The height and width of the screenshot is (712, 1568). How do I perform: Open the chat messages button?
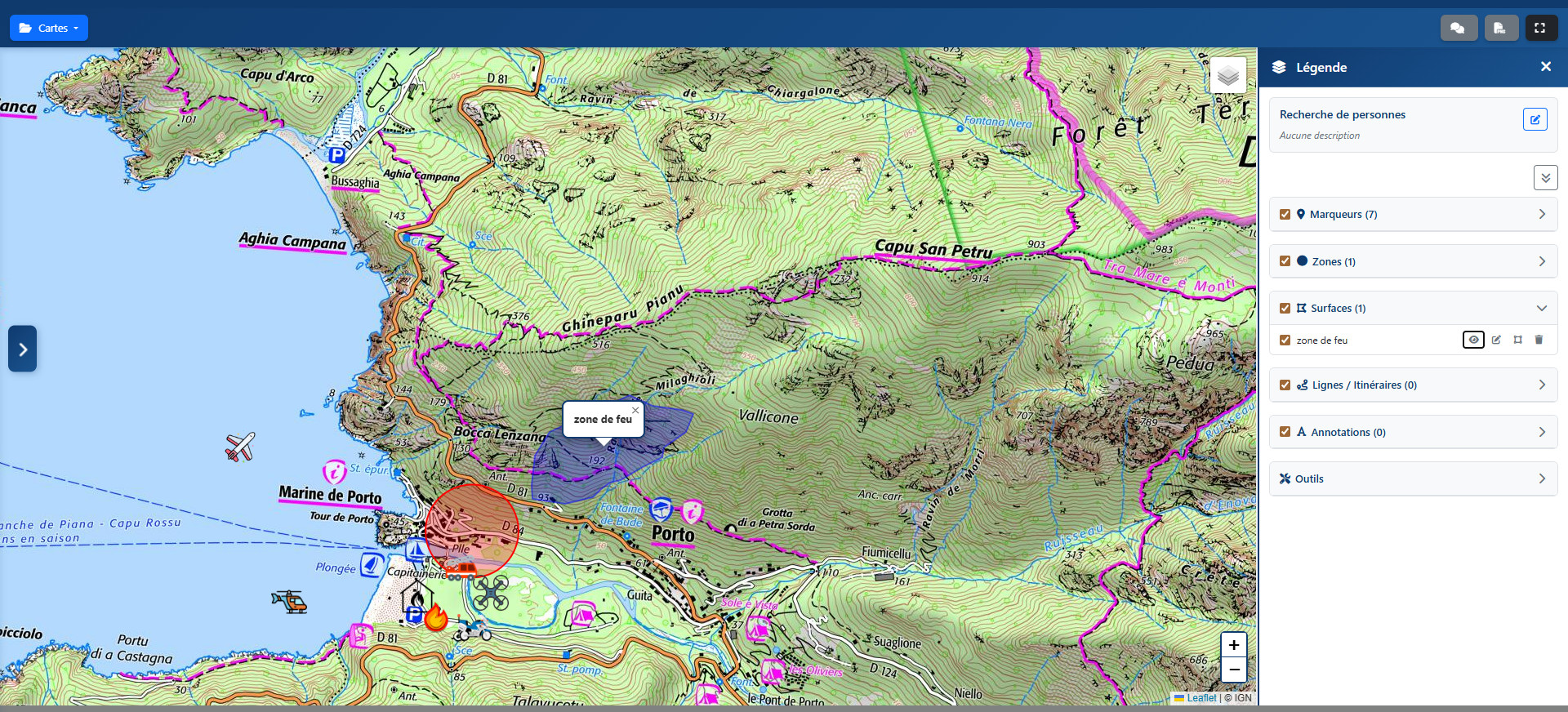click(1458, 28)
